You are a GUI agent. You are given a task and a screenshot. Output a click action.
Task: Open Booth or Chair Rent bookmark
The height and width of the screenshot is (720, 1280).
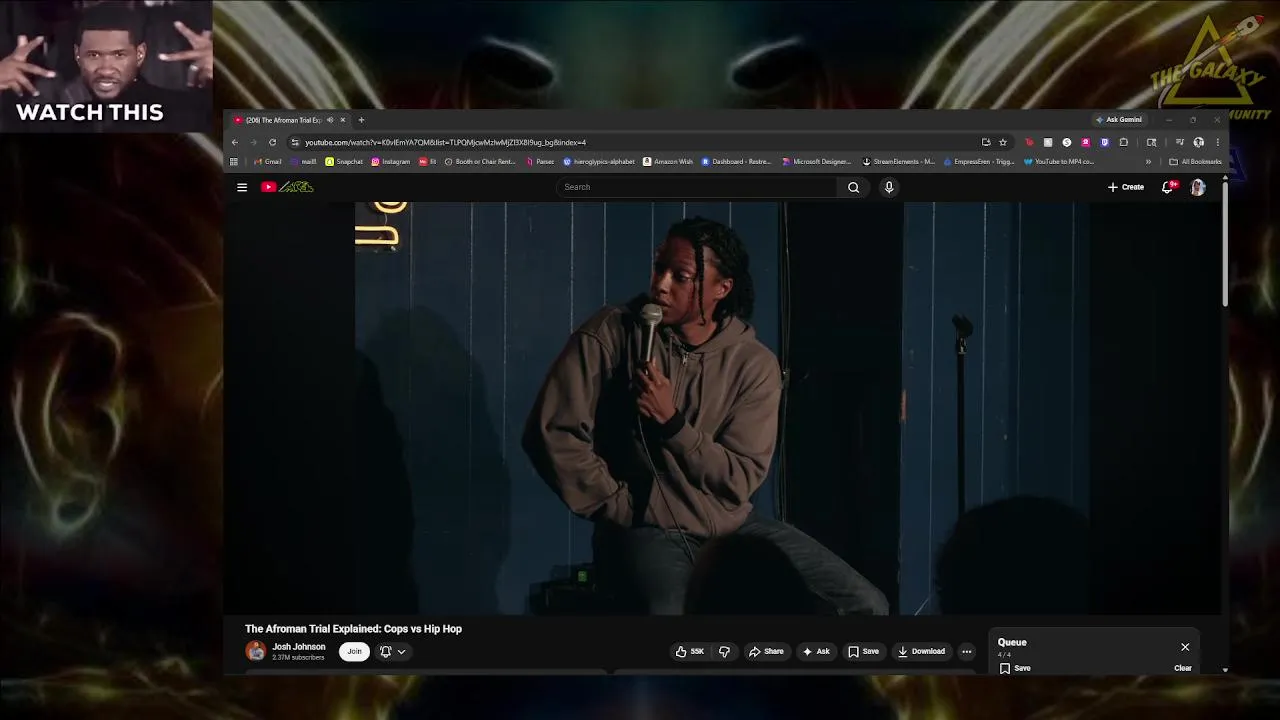pos(480,162)
